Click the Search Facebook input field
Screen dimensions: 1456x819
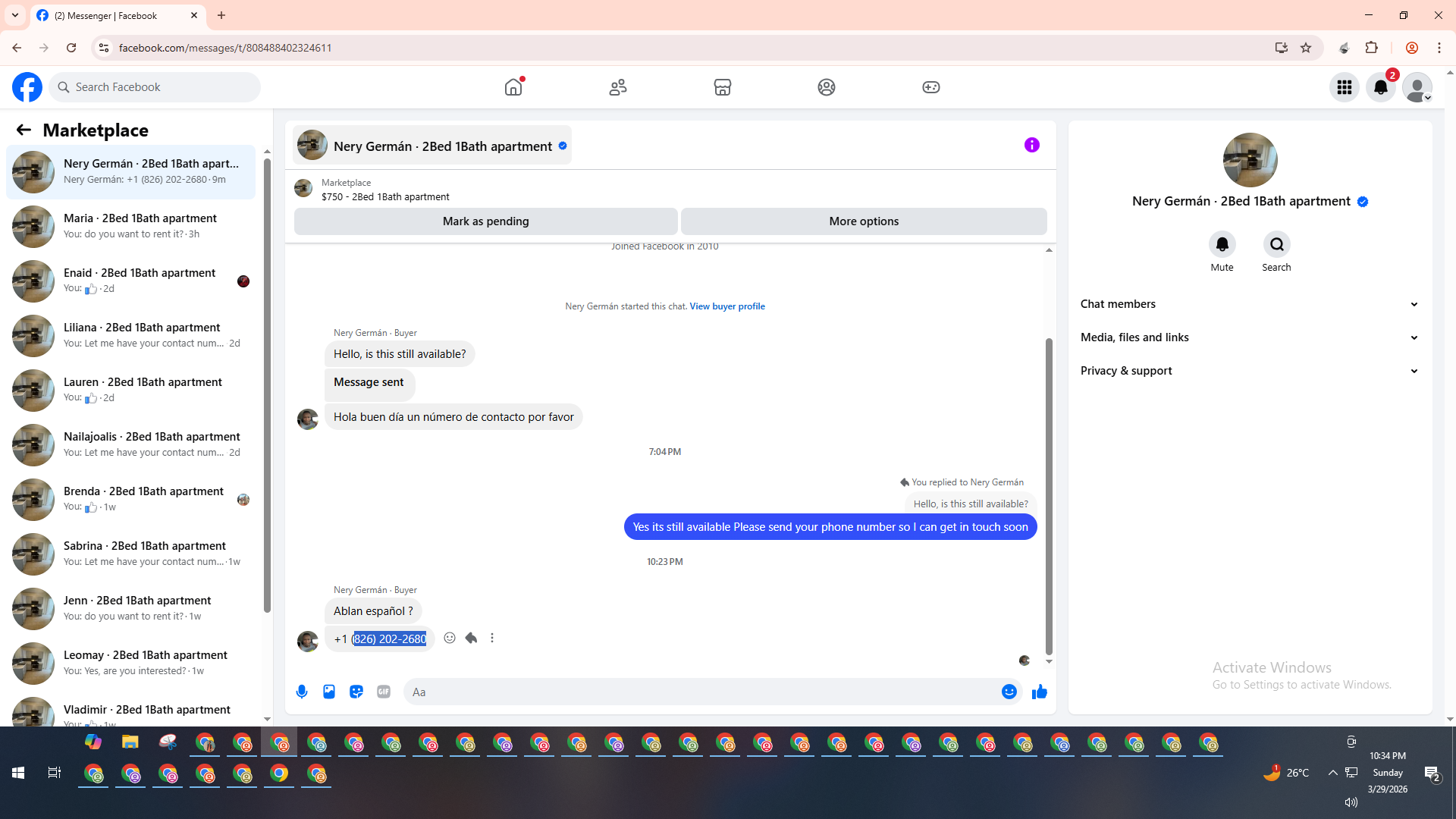pos(155,87)
